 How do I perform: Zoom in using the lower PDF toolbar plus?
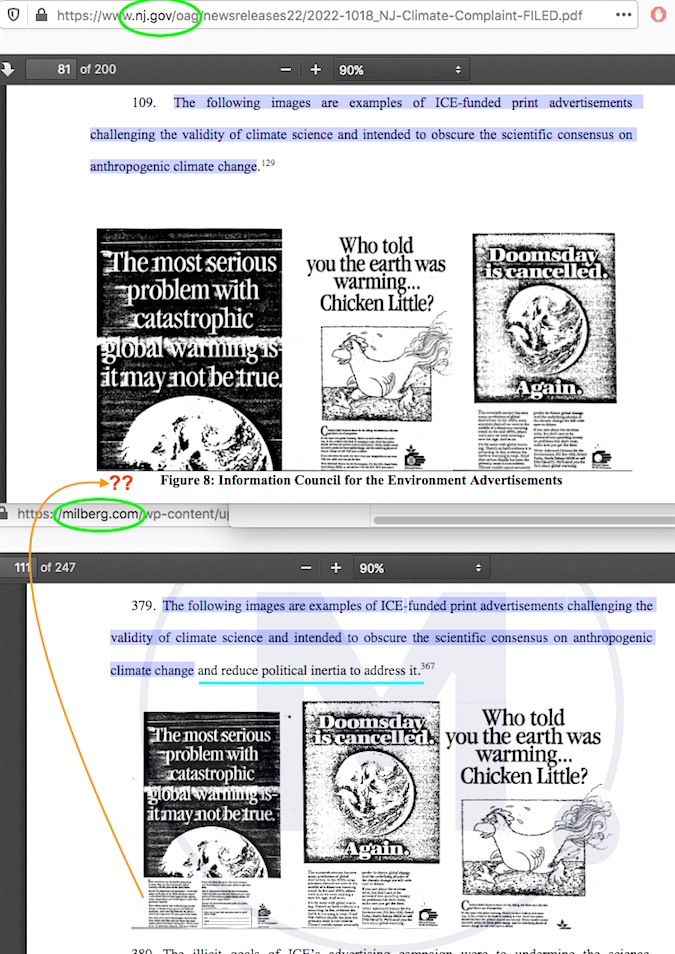(x=336, y=568)
